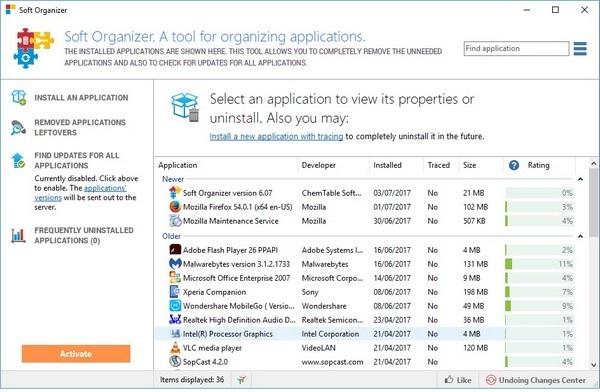The height and width of the screenshot is (392, 600).
Task: Click the Wondershare MobileGo icon
Action: (175, 306)
